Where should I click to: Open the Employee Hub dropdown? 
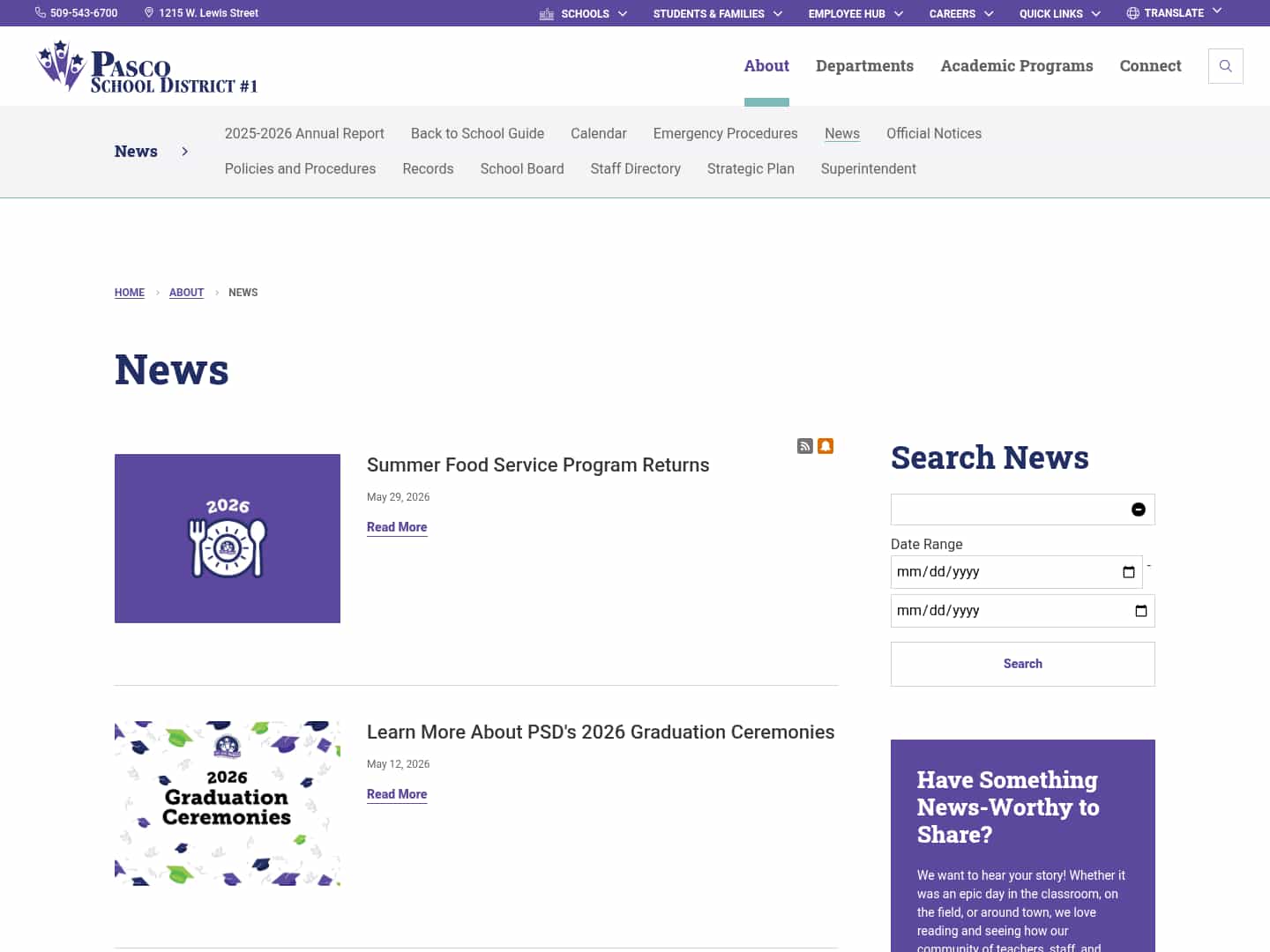(855, 14)
